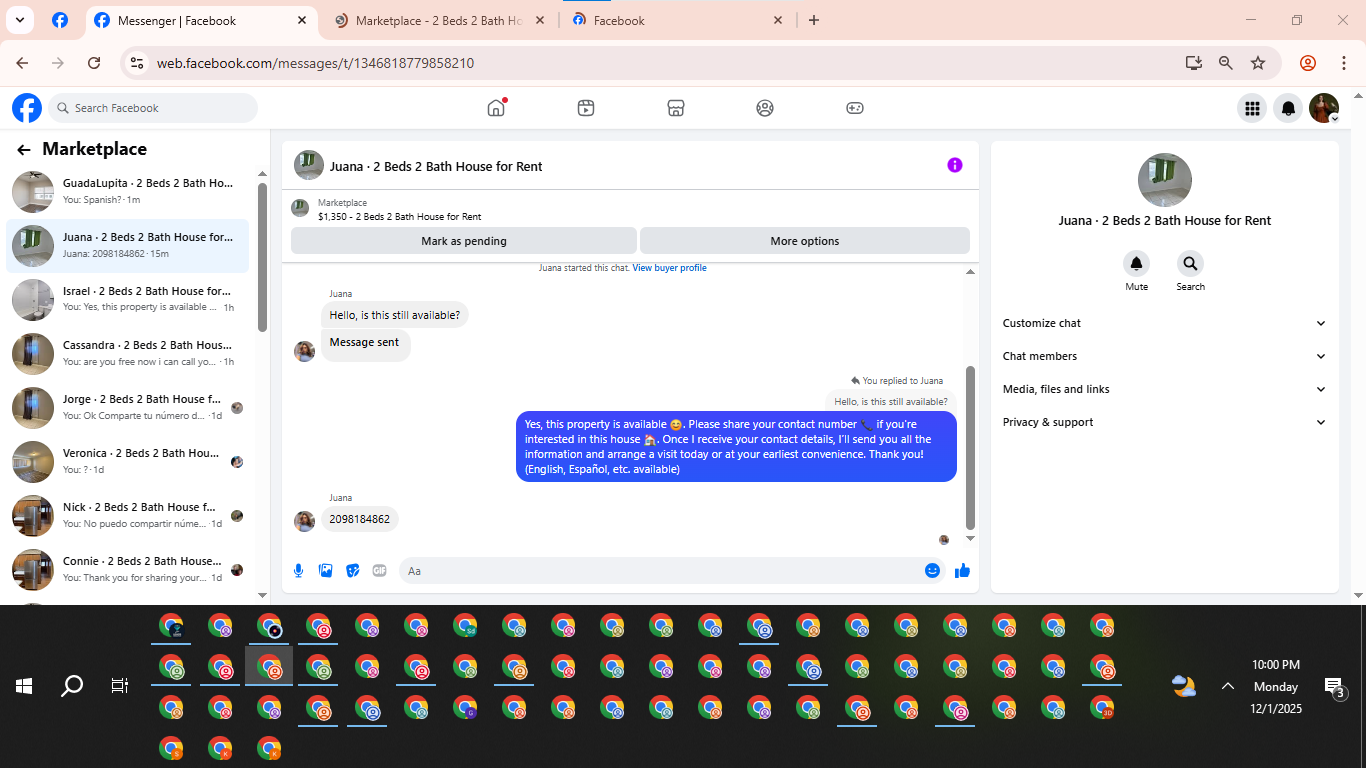Open the Nick conversation
The height and width of the screenshot is (768, 1366).
coord(128,515)
